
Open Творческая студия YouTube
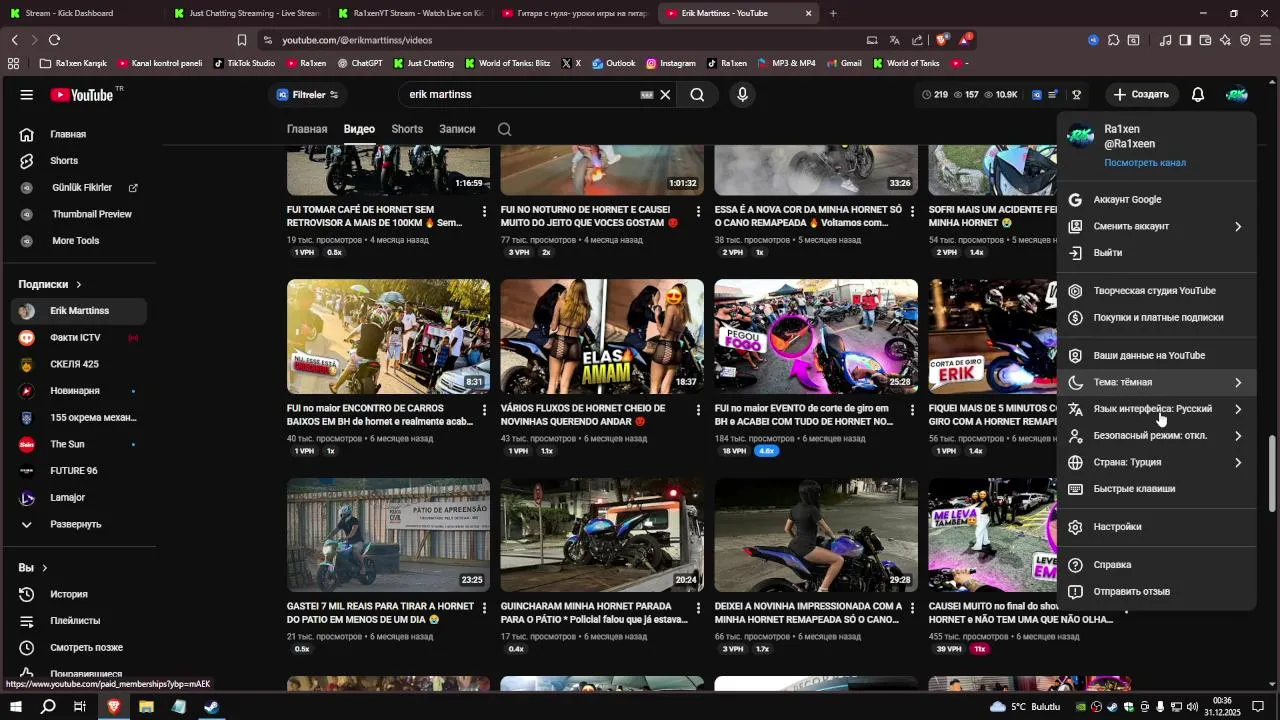click(x=1156, y=291)
